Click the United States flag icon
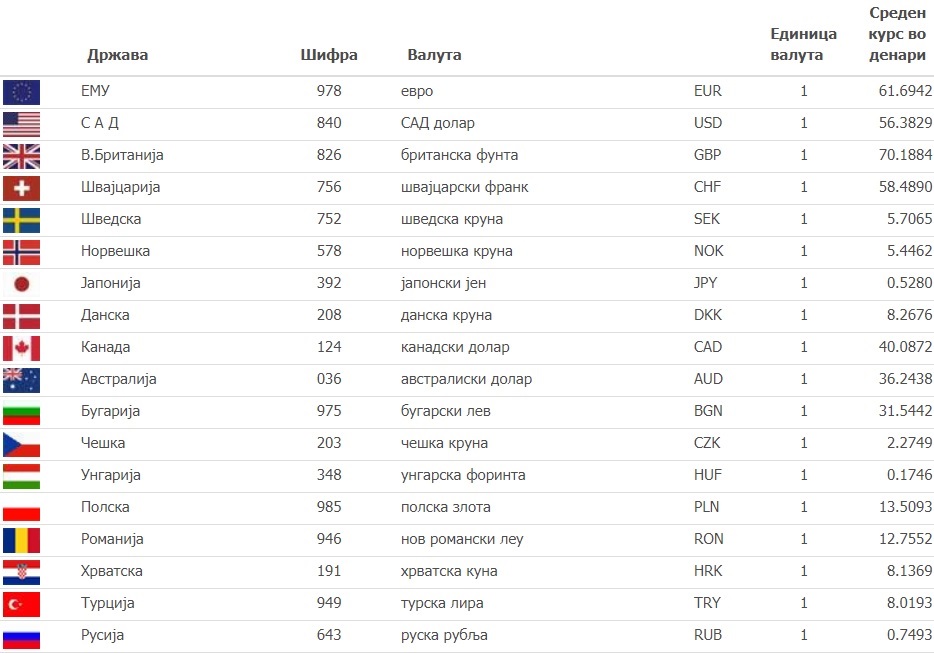The width and height of the screenshot is (934, 653). tap(21, 125)
